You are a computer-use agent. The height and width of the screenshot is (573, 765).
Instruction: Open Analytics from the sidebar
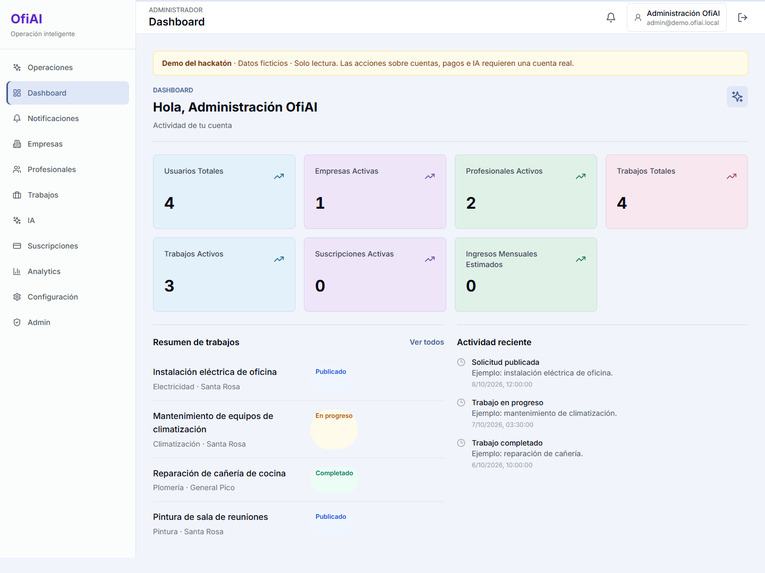[67, 271]
